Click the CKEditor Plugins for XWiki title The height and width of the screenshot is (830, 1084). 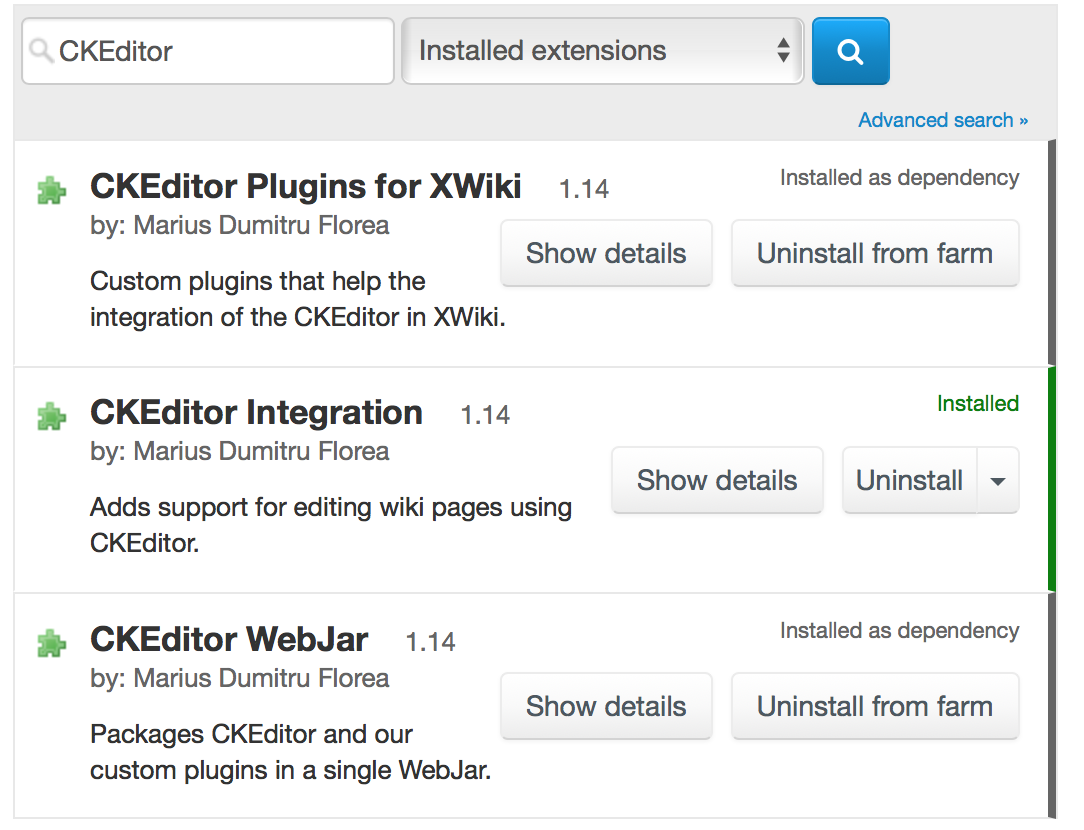[306, 187]
